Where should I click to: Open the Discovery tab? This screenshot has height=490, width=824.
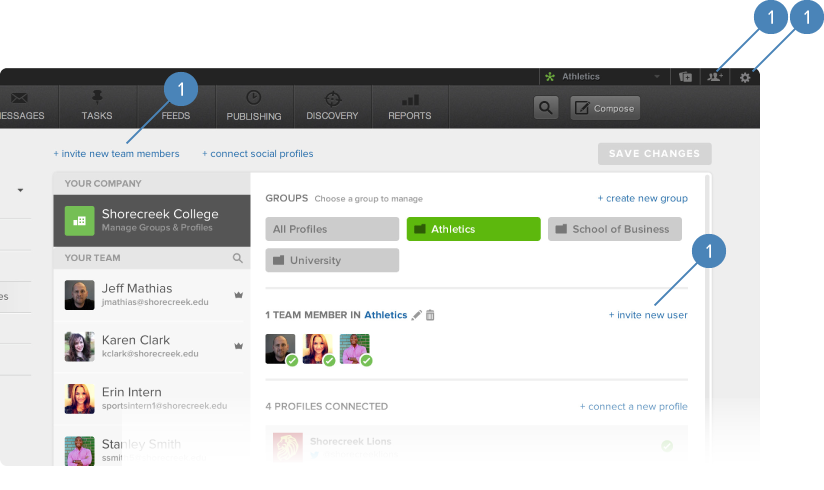click(x=332, y=107)
